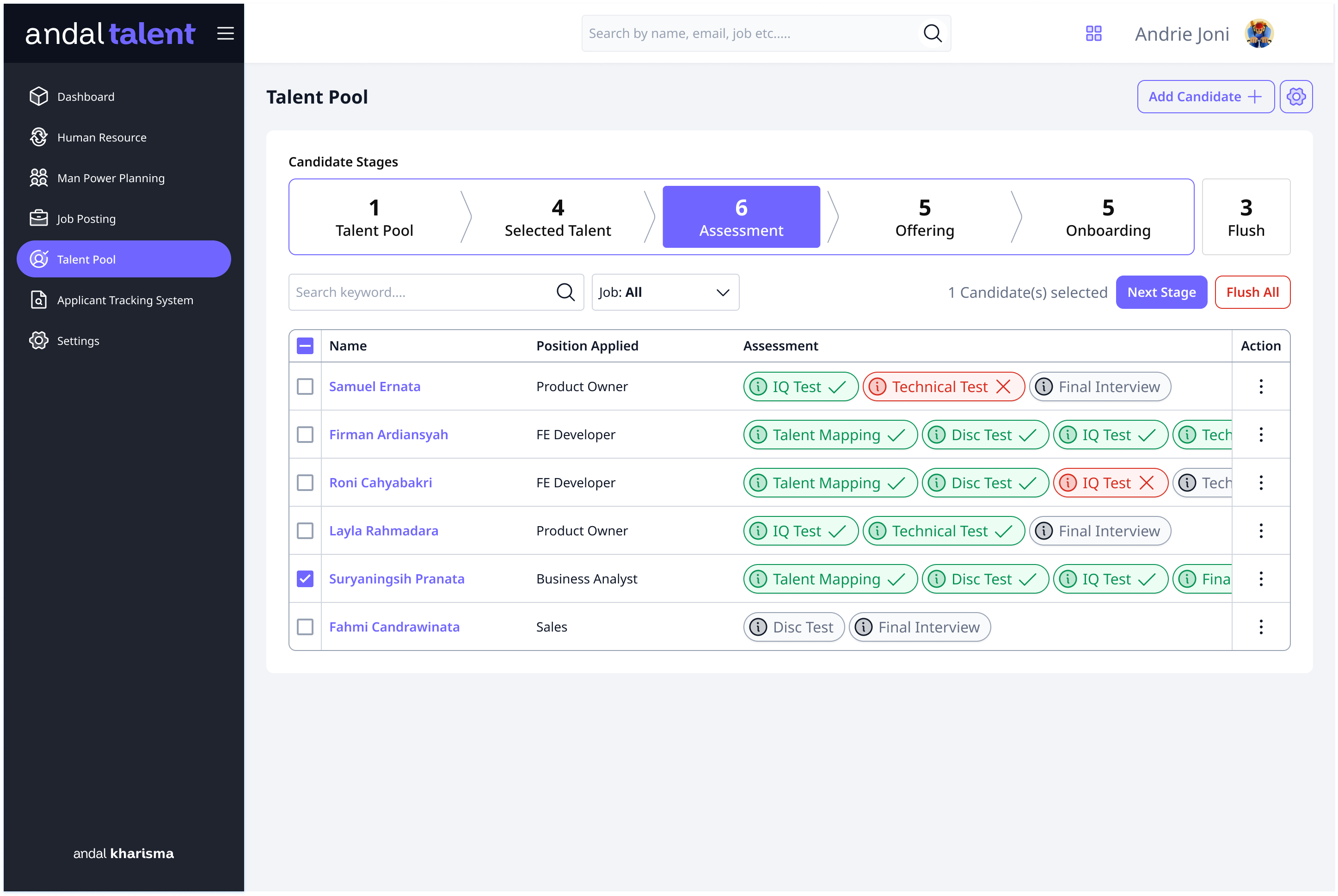Check Firman Ardiansyah's row checkbox
The image size is (1338, 896).
click(x=305, y=434)
